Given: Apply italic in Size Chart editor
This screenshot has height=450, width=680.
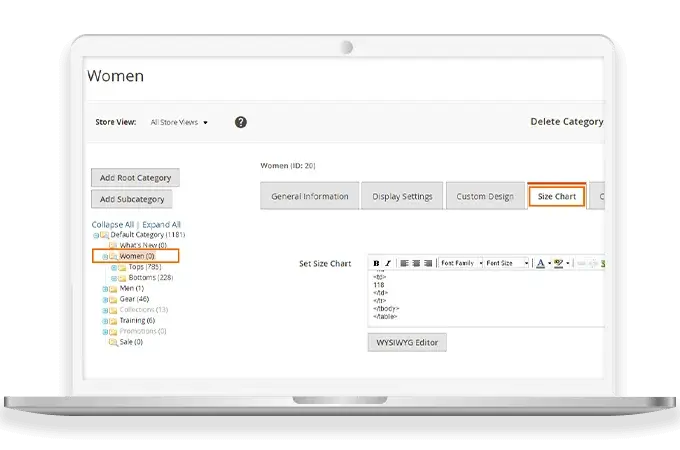Looking at the screenshot, I should point(388,263).
